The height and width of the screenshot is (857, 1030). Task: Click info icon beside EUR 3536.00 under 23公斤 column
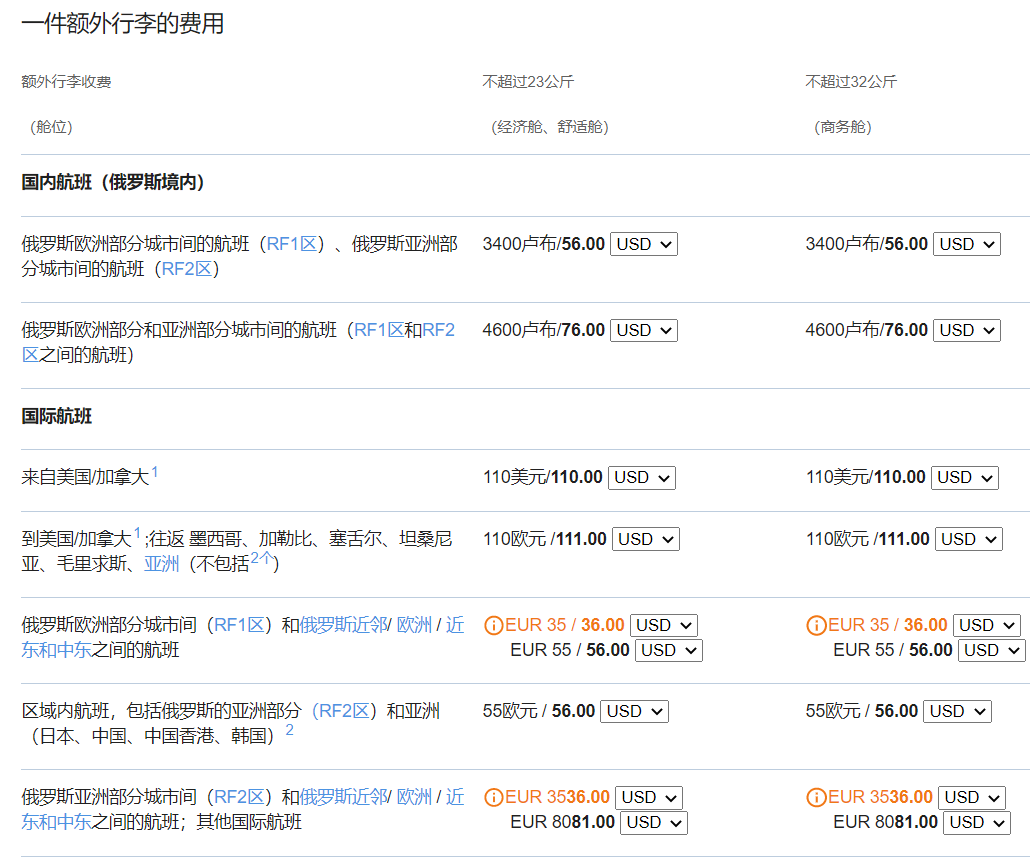(x=493, y=798)
